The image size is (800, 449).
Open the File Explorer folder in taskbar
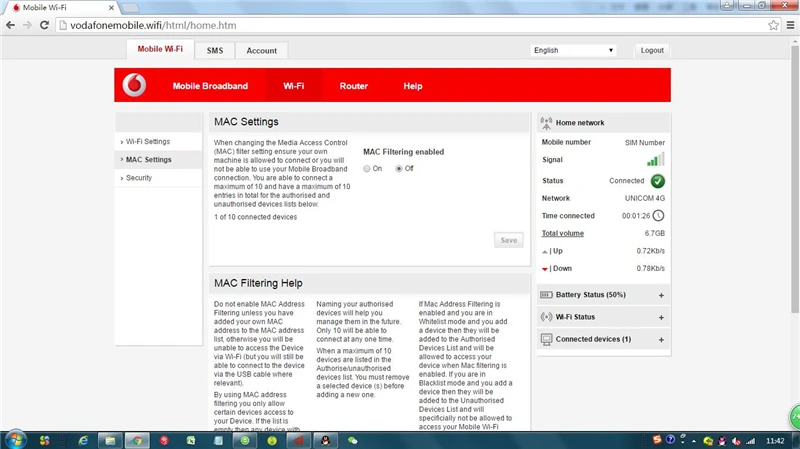110,440
